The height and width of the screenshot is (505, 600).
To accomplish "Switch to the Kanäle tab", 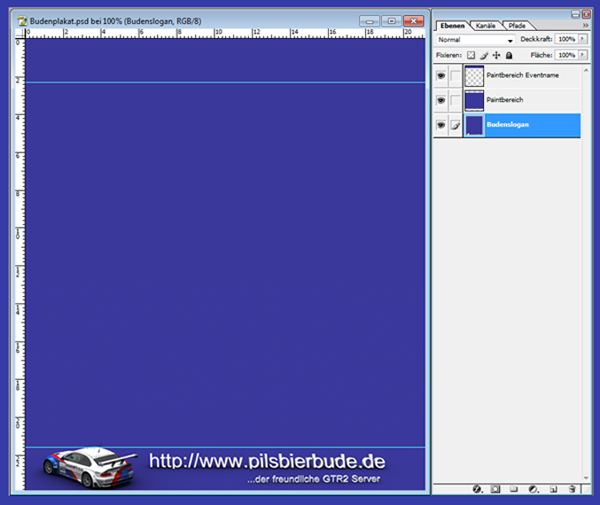I will coord(485,24).
